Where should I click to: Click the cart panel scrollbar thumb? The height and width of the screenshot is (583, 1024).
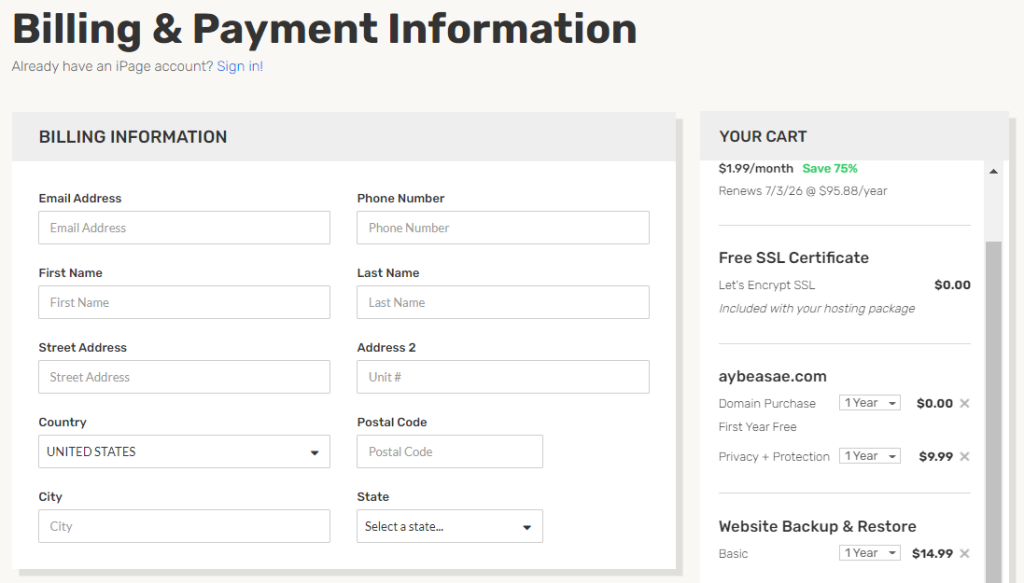pyautogui.click(x=993, y=411)
